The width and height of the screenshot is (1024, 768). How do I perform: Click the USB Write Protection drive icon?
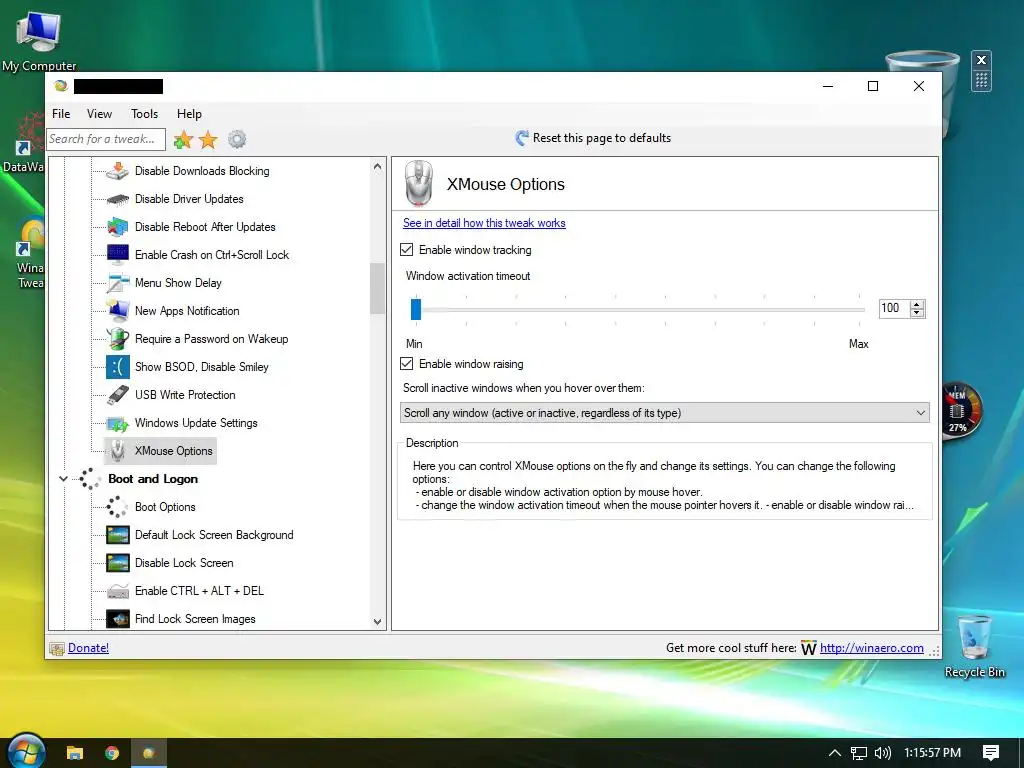pos(118,395)
